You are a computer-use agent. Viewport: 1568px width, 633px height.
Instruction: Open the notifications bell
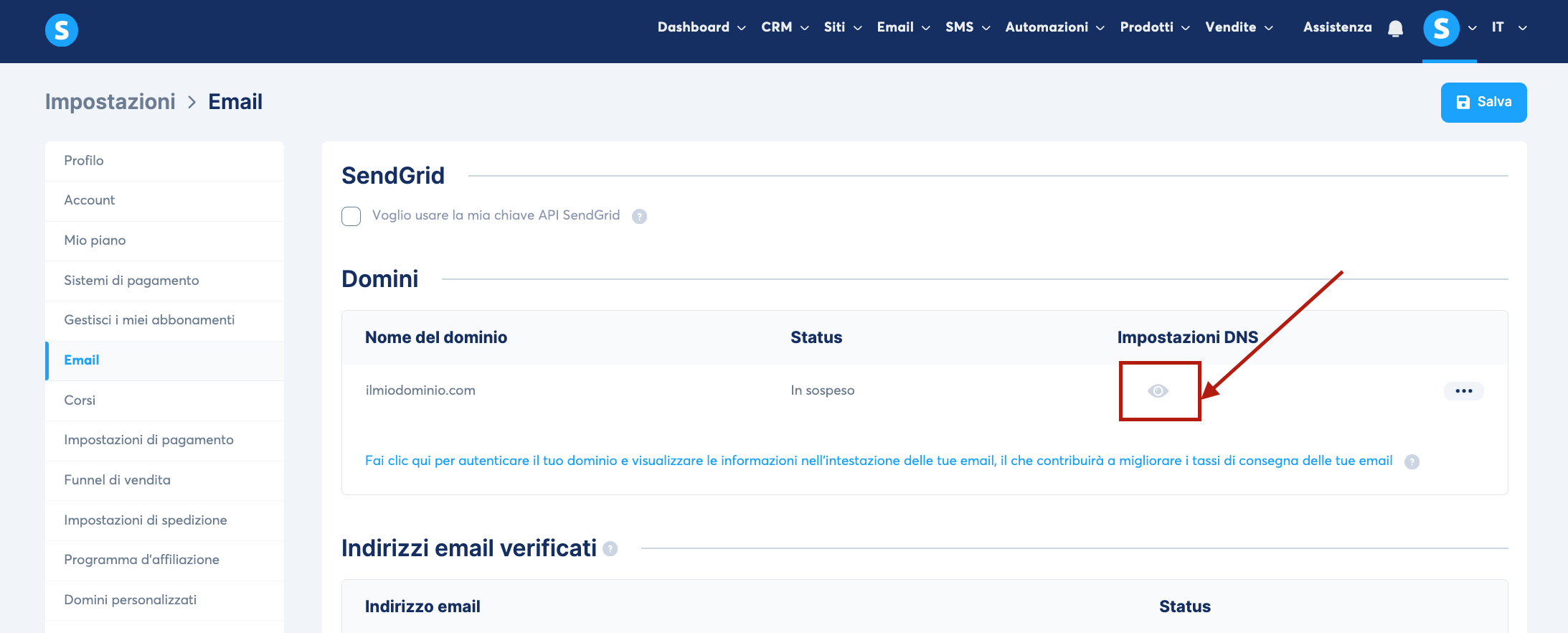point(1395,28)
